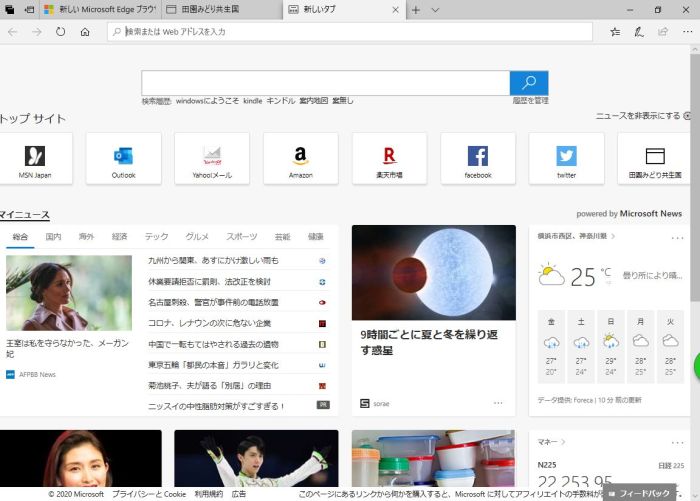
Task: Open the favorites hub star icon
Action: (x=615, y=32)
